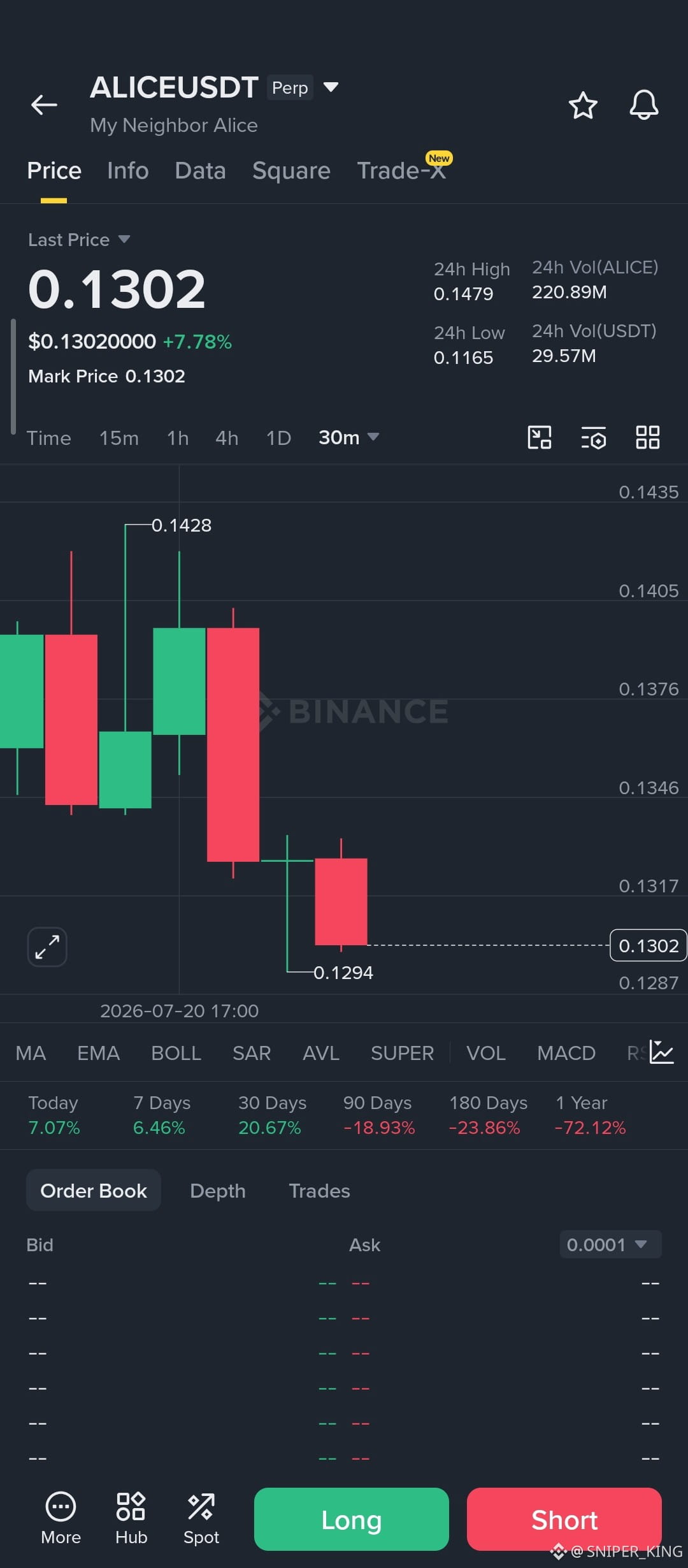Viewport: 688px width, 1568px height.
Task: Tap the back arrow icon
Action: pos(44,105)
